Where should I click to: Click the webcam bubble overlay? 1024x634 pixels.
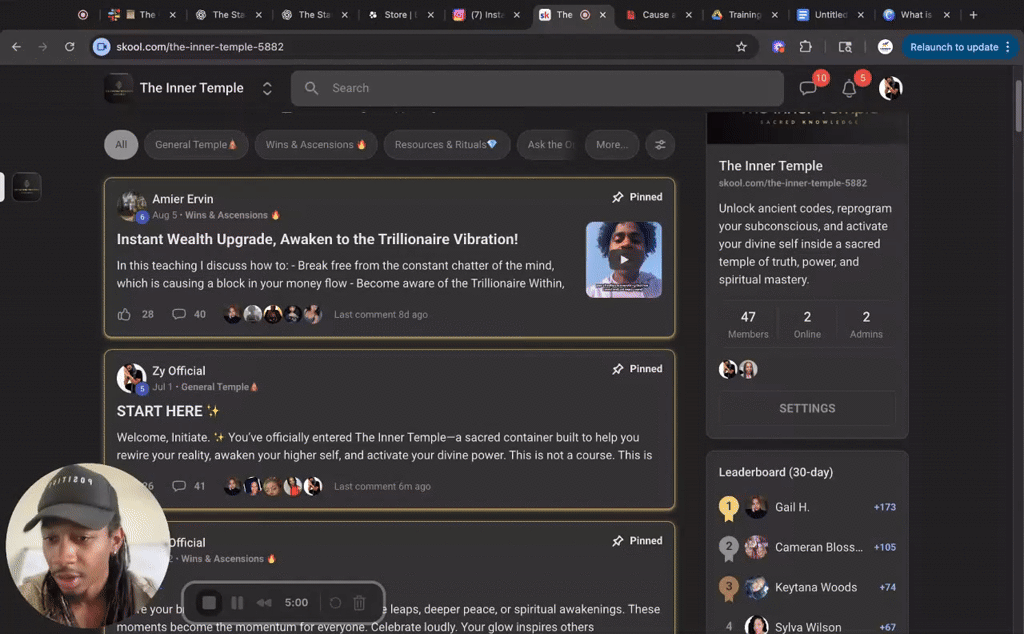pyautogui.click(x=87, y=546)
